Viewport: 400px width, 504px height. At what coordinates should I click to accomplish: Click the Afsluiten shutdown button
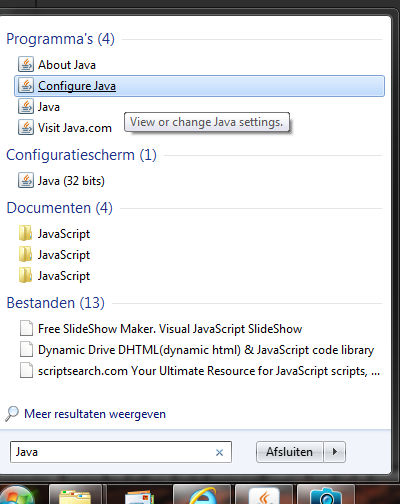click(x=289, y=452)
